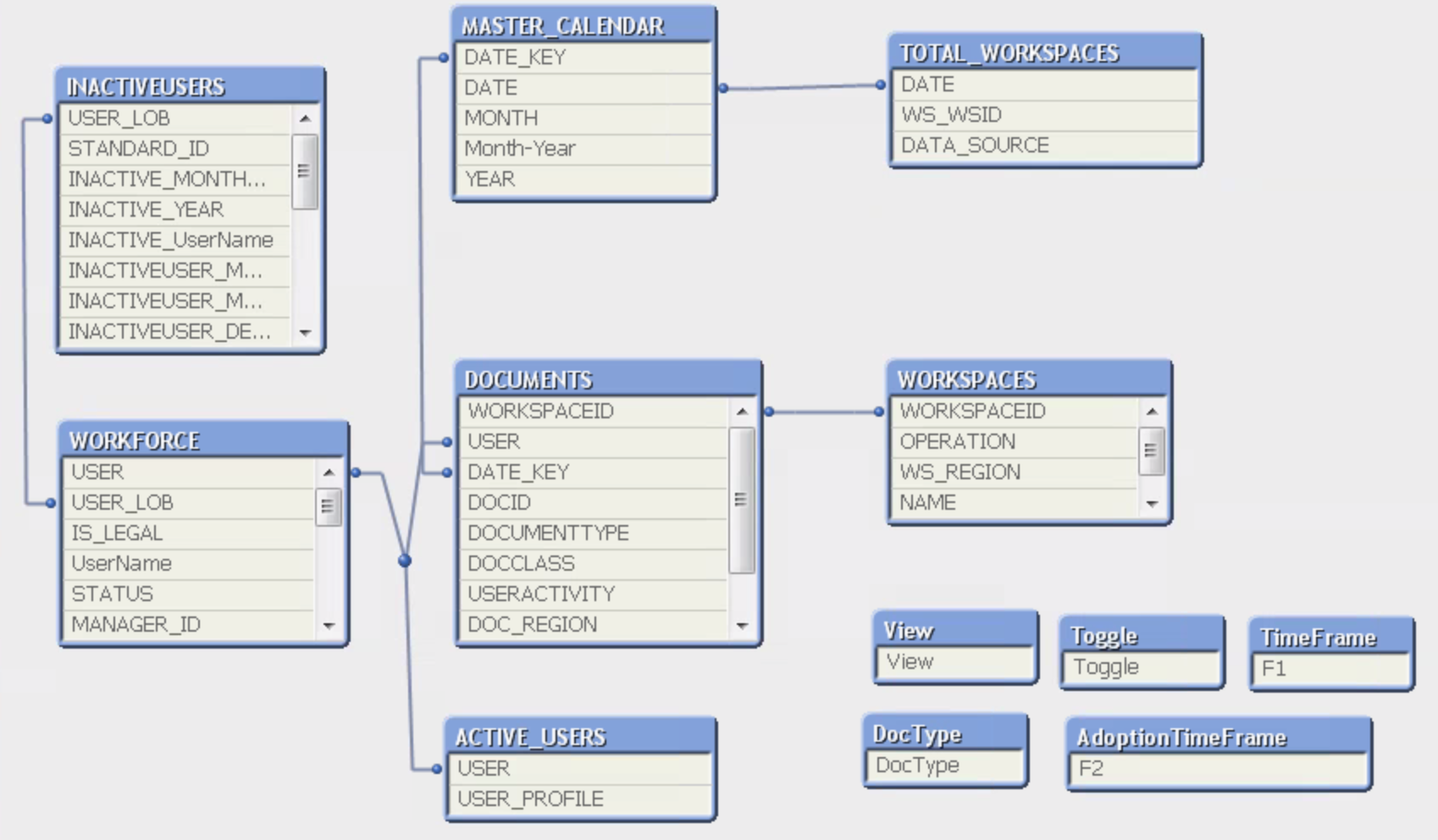Select INACTIVE_UserName field in INACTIVEUSERS
The height and width of the screenshot is (840, 1438).
pyautogui.click(x=176, y=240)
